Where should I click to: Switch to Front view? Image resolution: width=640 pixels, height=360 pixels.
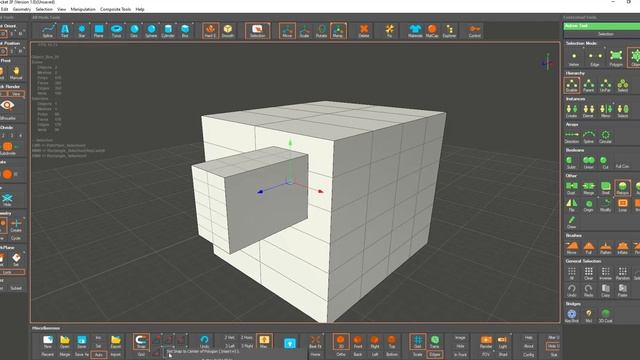point(358,342)
